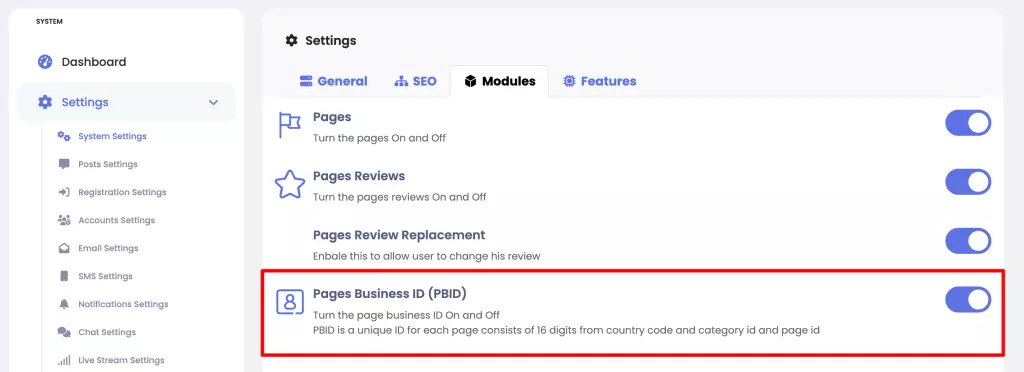
Task: Open the SEO tab
Action: click(x=415, y=82)
